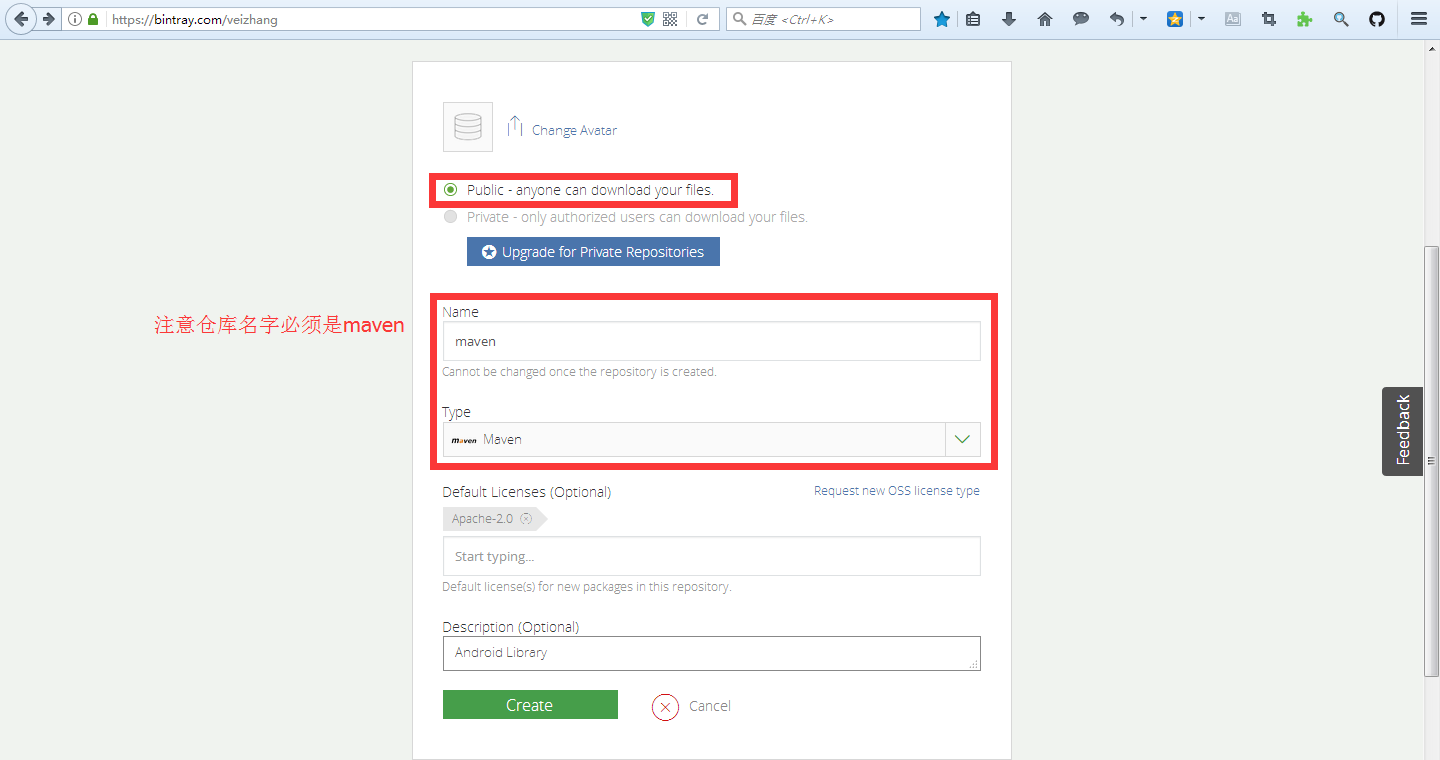Select the Public repository radio button
Viewport: 1440px width, 760px height.
pyautogui.click(x=451, y=189)
